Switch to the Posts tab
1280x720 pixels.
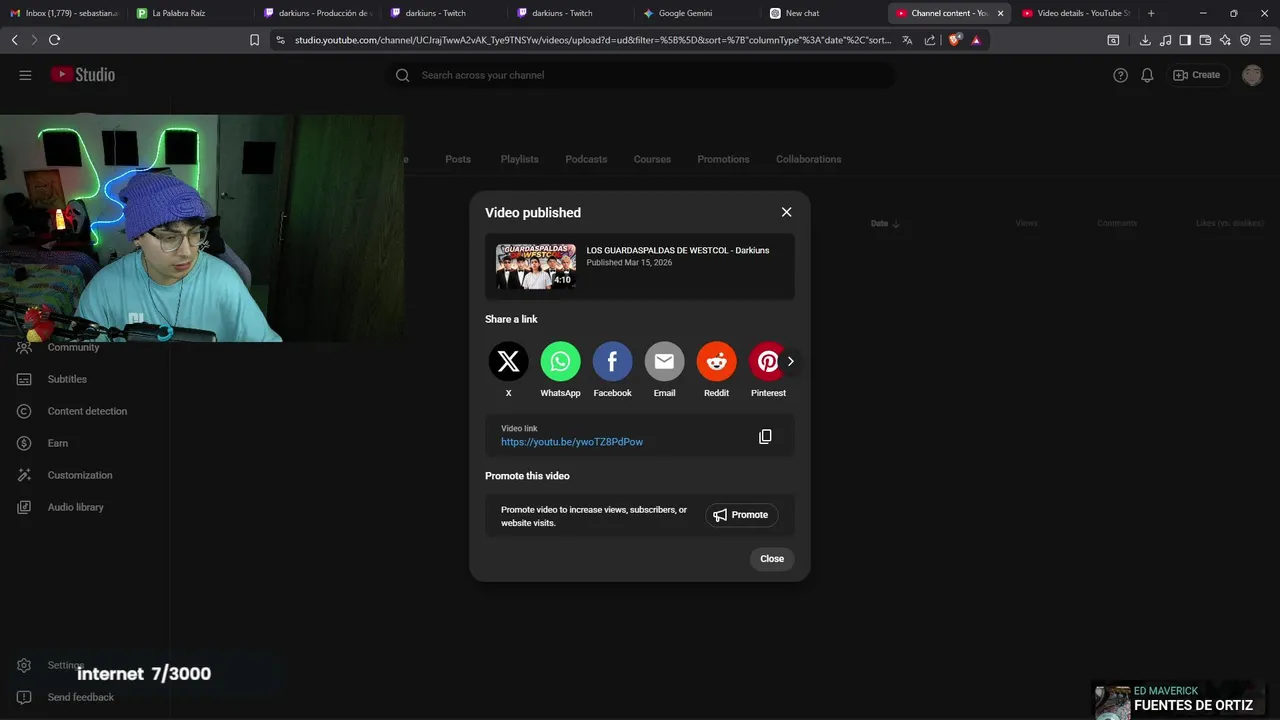458,159
